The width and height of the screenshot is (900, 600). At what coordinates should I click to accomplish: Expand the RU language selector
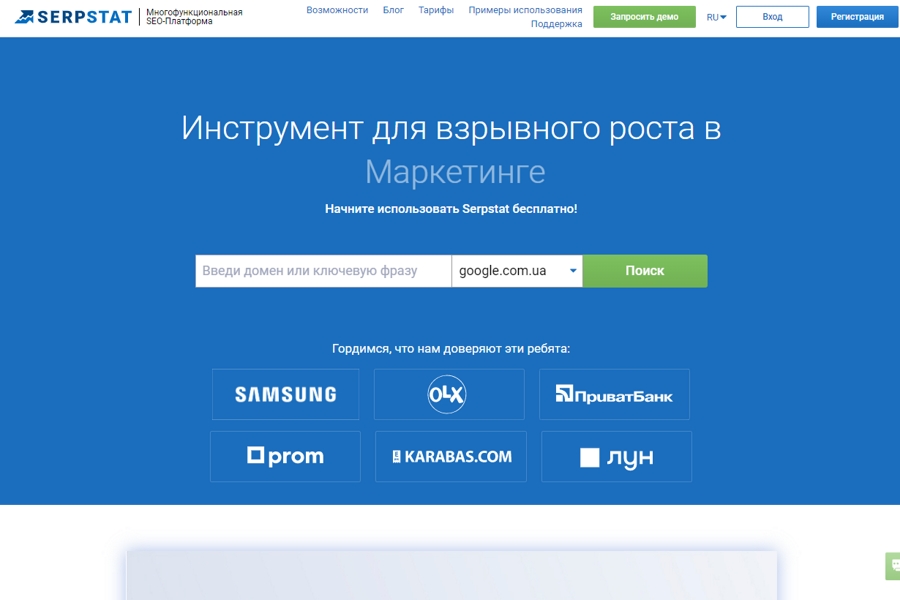pos(716,17)
